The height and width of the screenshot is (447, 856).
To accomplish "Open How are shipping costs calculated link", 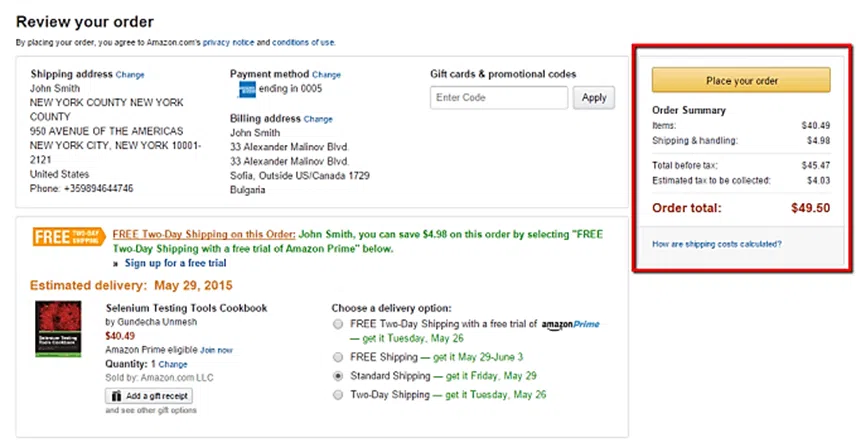I will click(x=716, y=244).
